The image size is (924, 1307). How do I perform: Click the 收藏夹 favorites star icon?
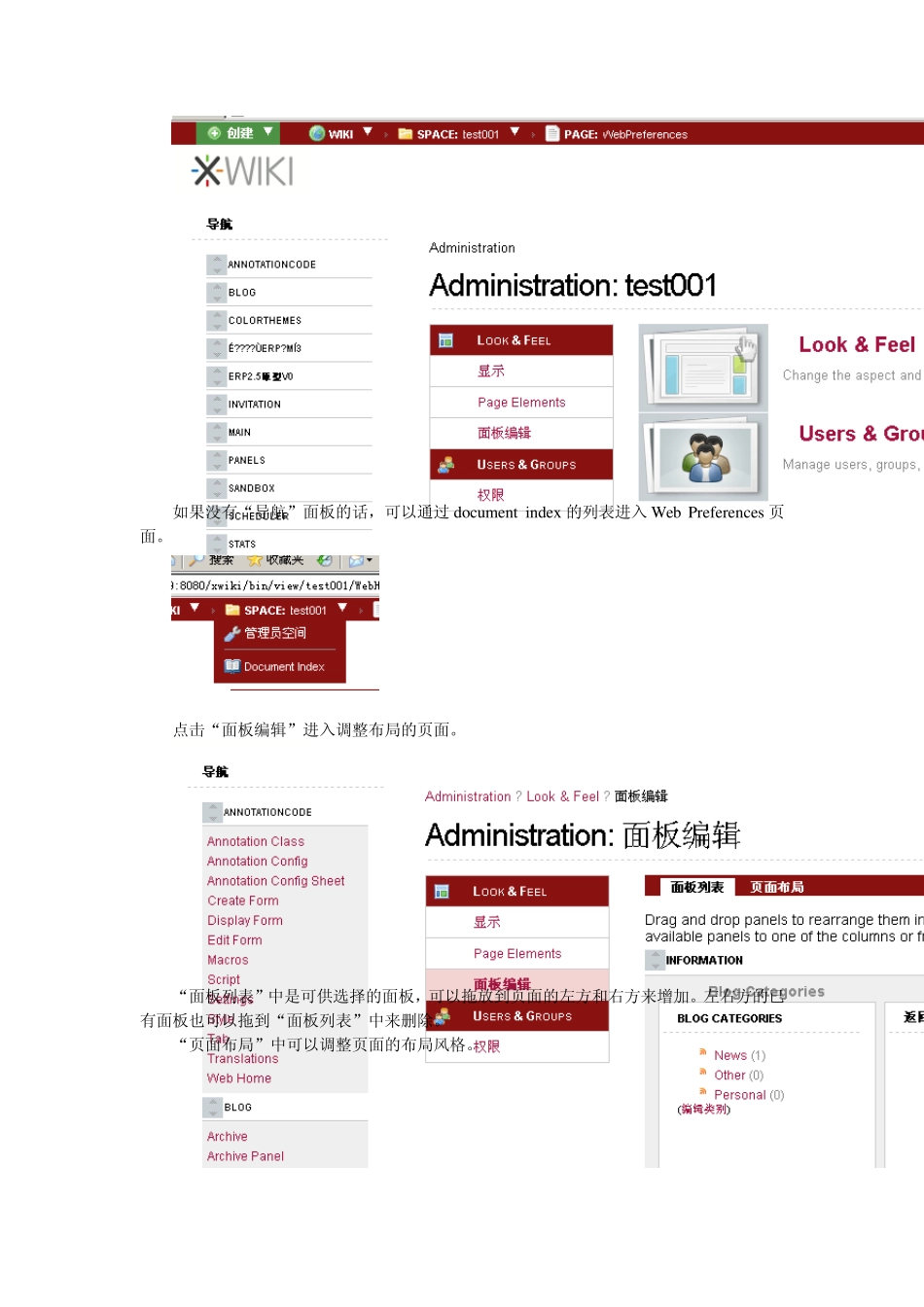255,560
